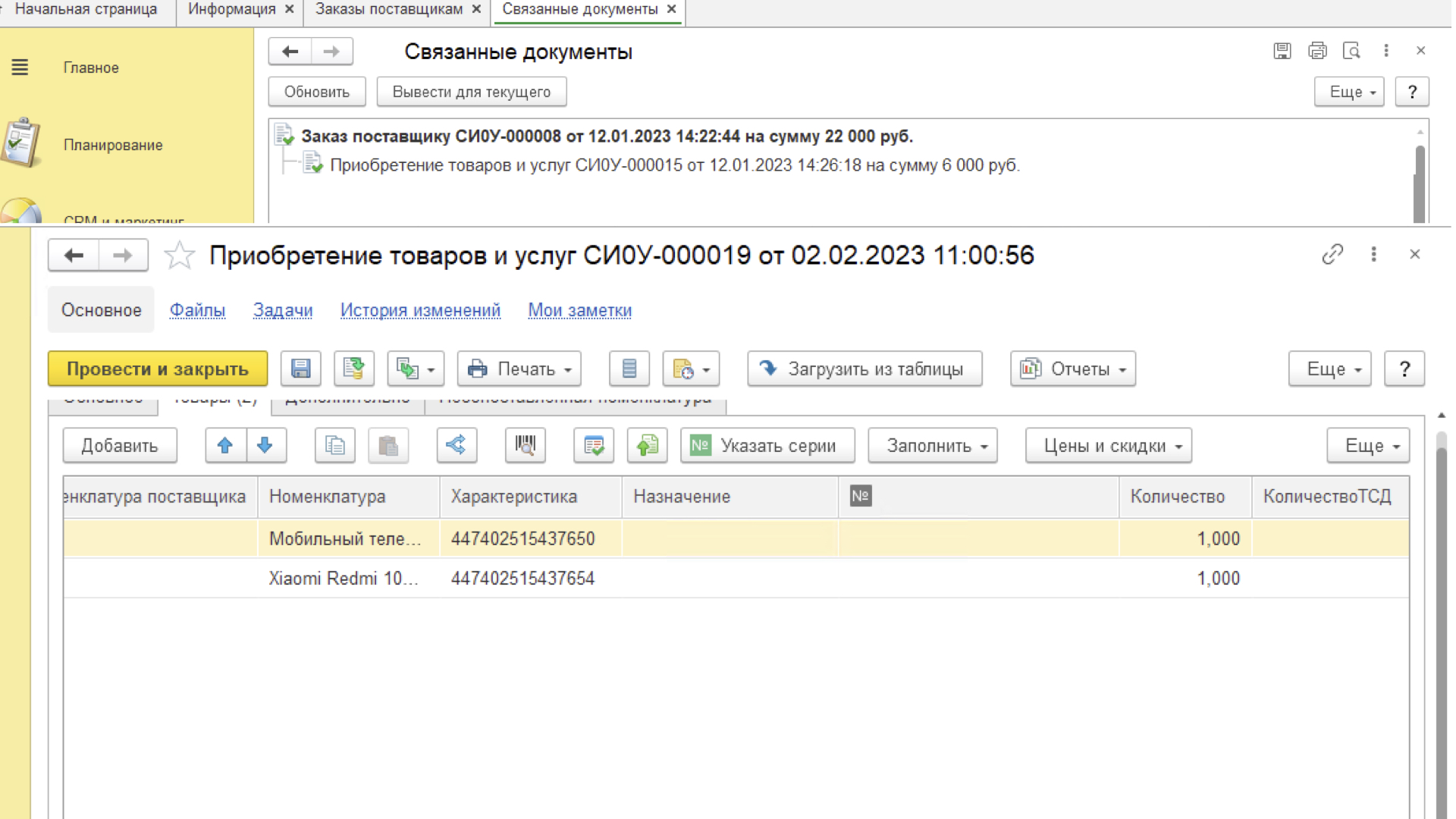
Task: Open the EDI document dropdown icon
Action: tap(691, 369)
